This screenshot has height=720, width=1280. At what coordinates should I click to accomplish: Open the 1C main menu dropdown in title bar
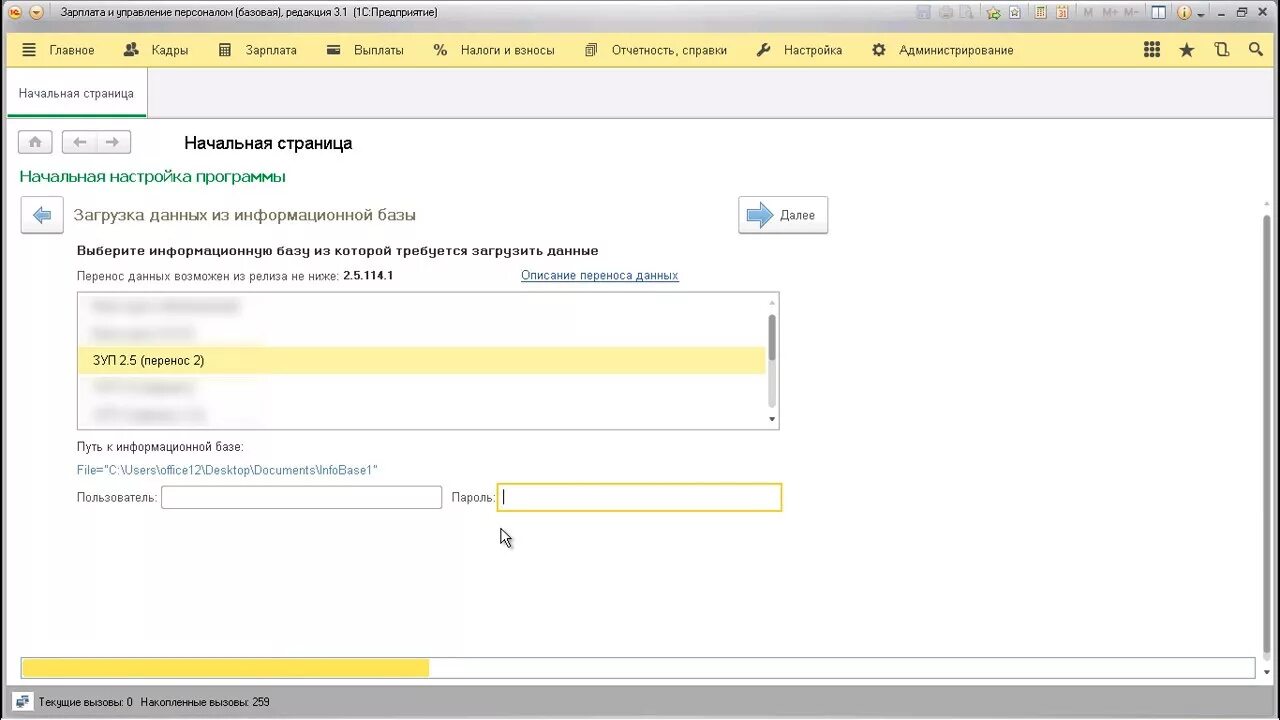[36, 13]
